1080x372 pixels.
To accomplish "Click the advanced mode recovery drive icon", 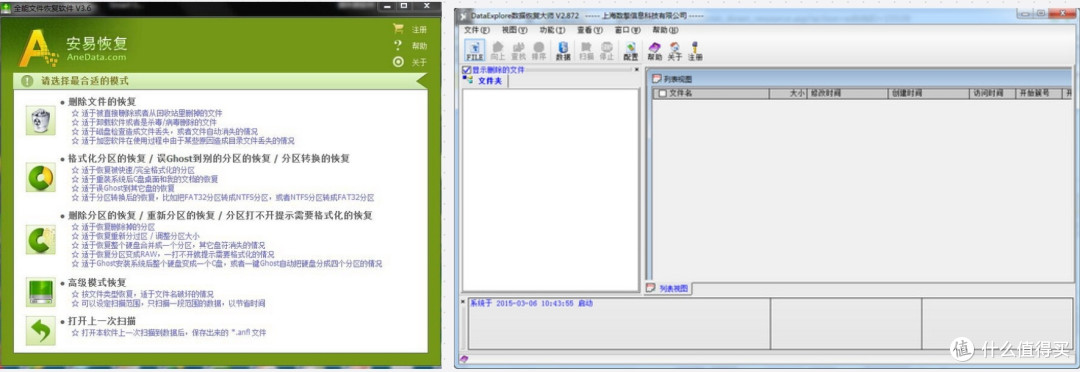I will click(40, 292).
